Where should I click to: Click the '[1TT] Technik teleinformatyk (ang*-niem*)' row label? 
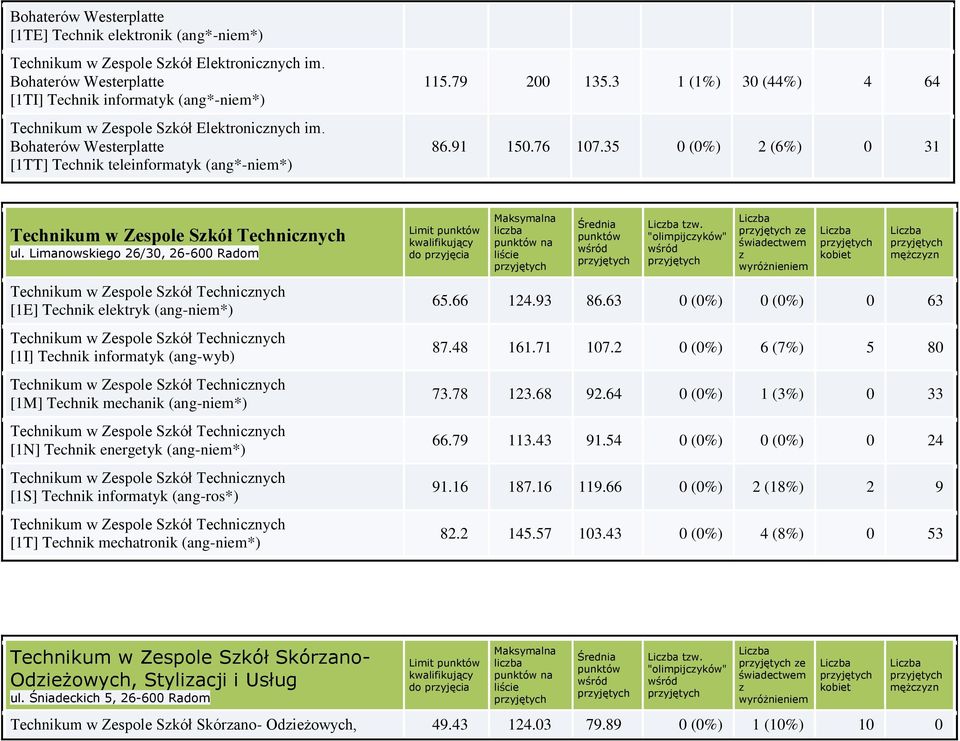151,165
